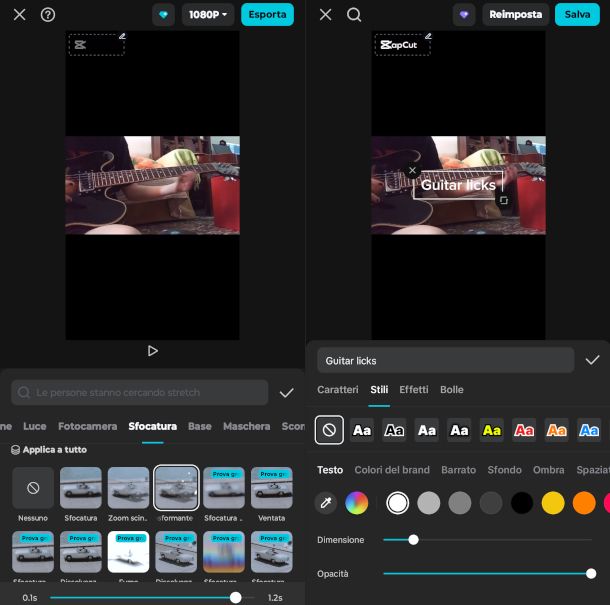Switch to the Effetti tab
The width and height of the screenshot is (610, 605).
[x=413, y=389]
